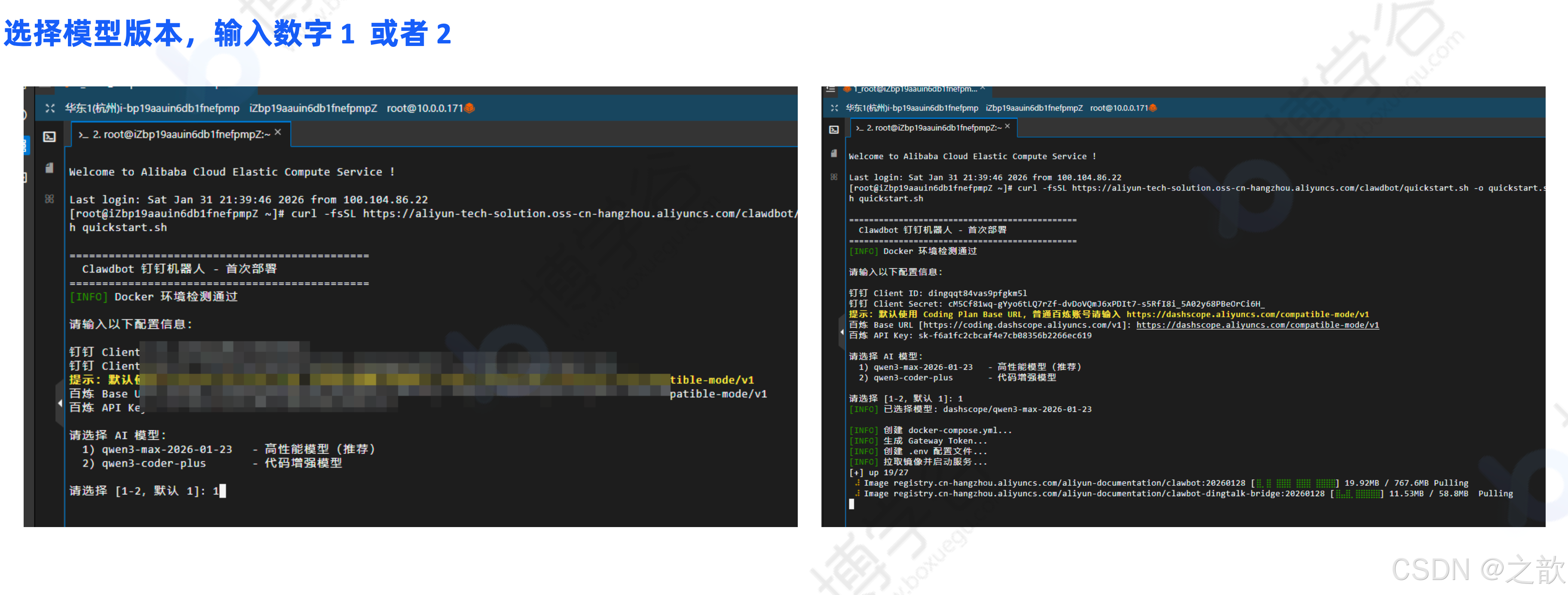Collapse left panel arrow on left terminal edge
This screenshot has height=595, width=1568.
[x=60, y=402]
